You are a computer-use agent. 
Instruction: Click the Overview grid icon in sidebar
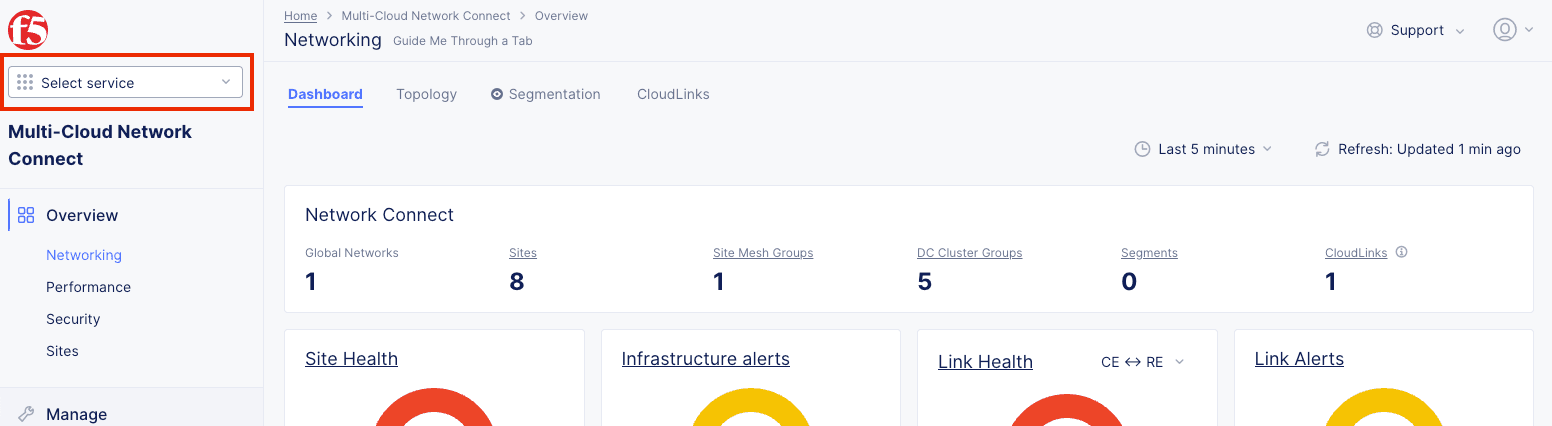[x=27, y=215]
